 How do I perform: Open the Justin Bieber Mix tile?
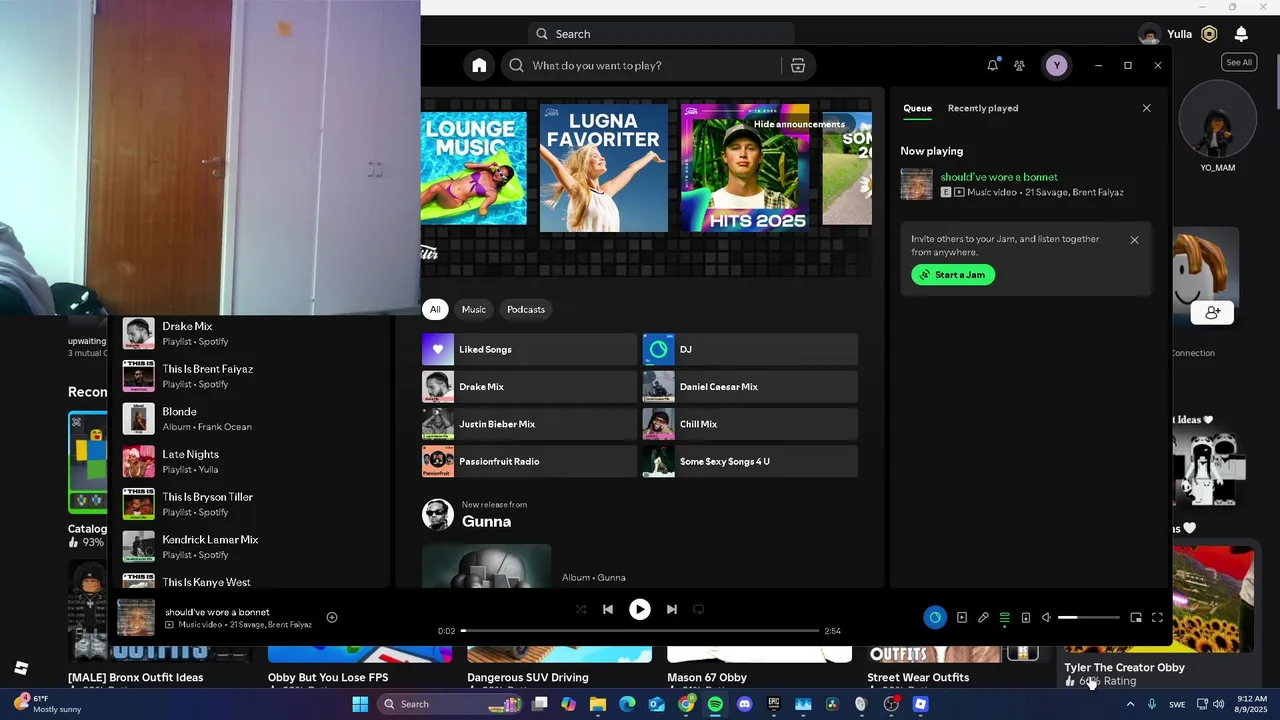[x=529, y=424]
